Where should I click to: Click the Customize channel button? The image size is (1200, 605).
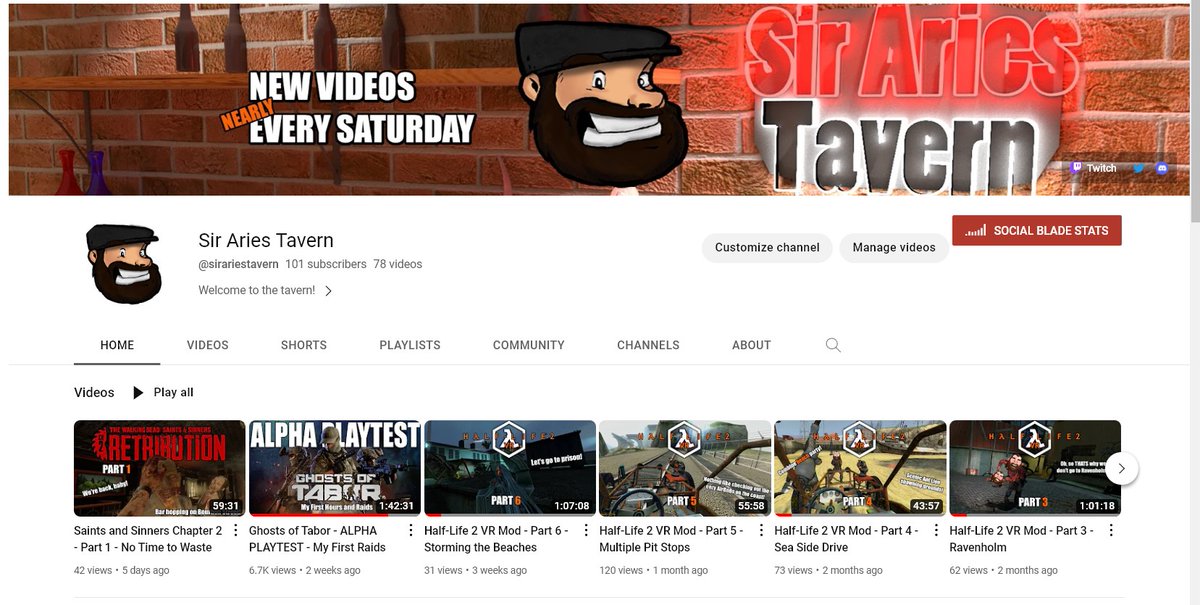click(x=767, y=248)
